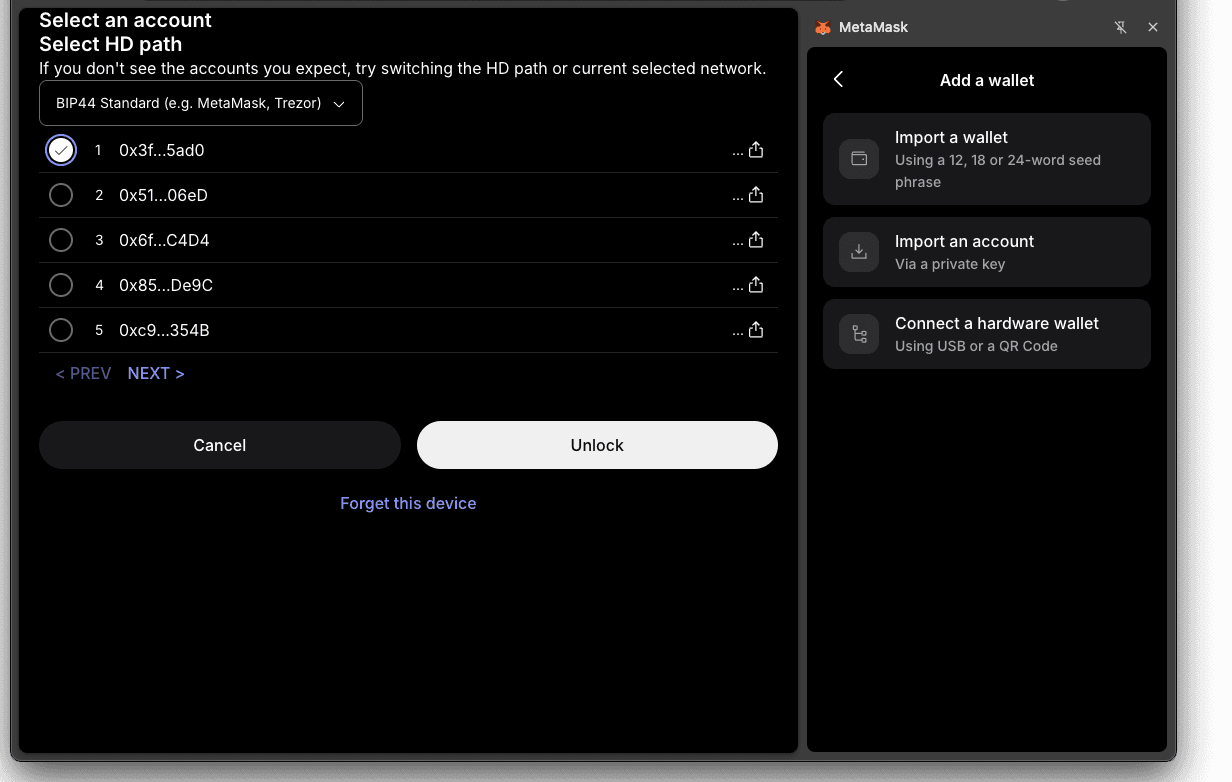The image size is (1232, 782).
Task: Click the Unlock button
Action: (x=597, y=445)
